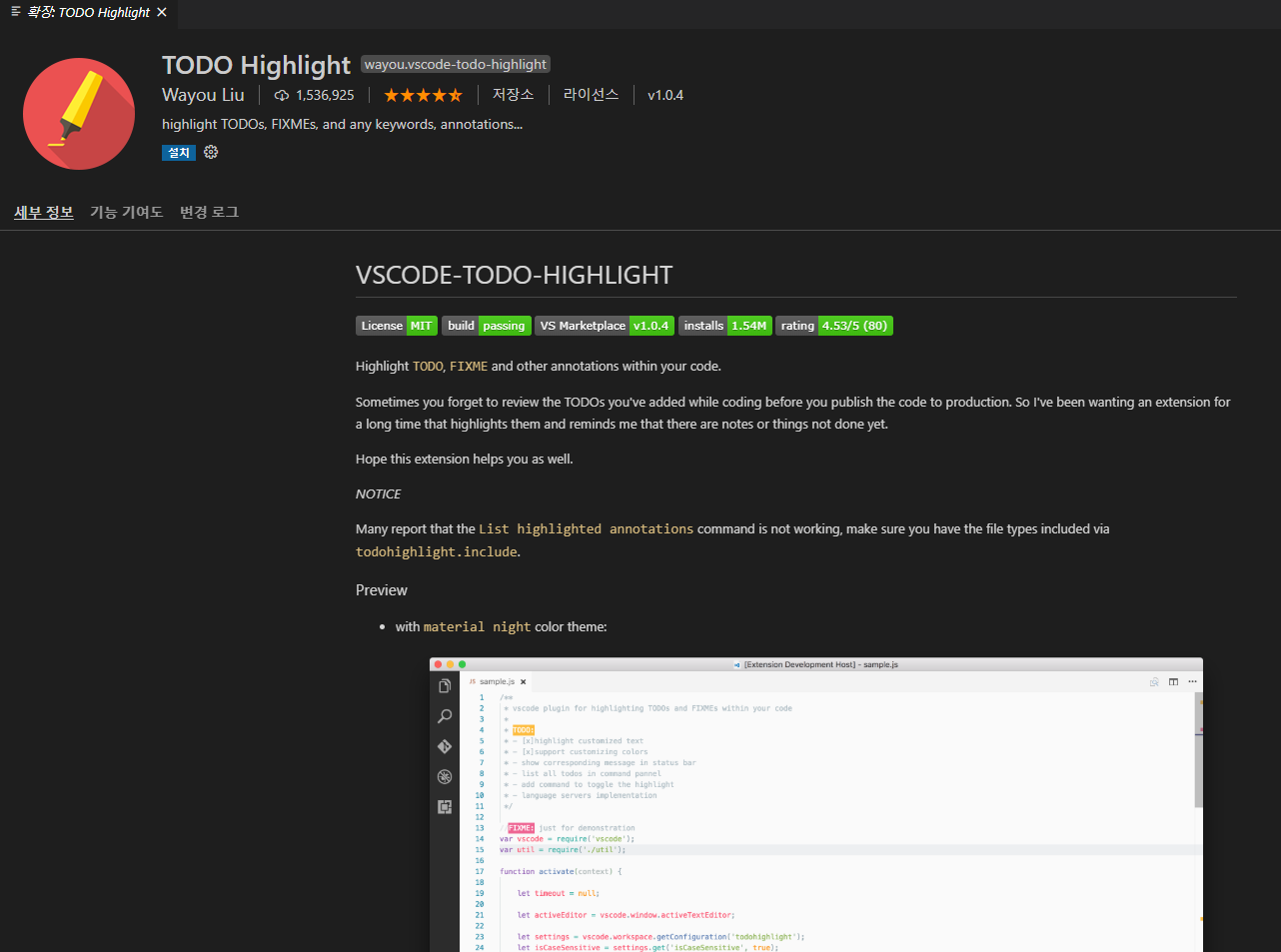Open publisher Wayou Liu link
This screenshot has height=952, width=1281.
tap(203, 95)
